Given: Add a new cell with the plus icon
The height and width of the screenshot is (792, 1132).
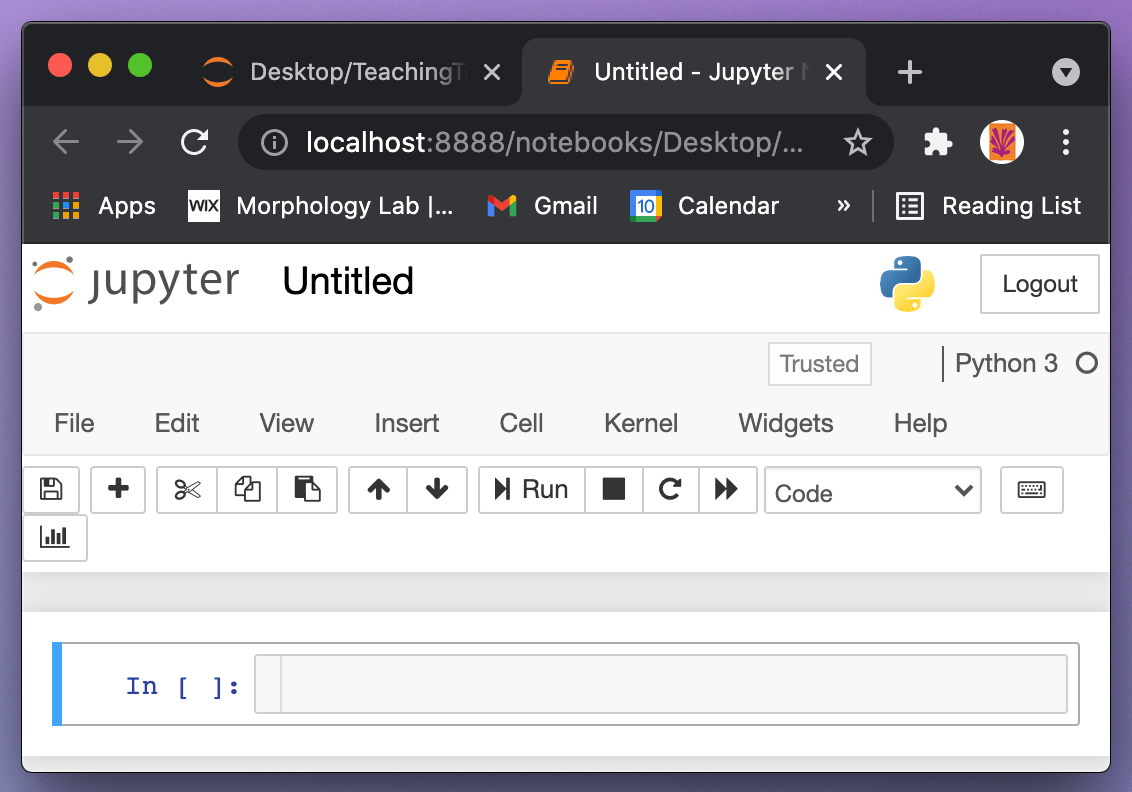Looking at the screenshot, I should 118,490.
